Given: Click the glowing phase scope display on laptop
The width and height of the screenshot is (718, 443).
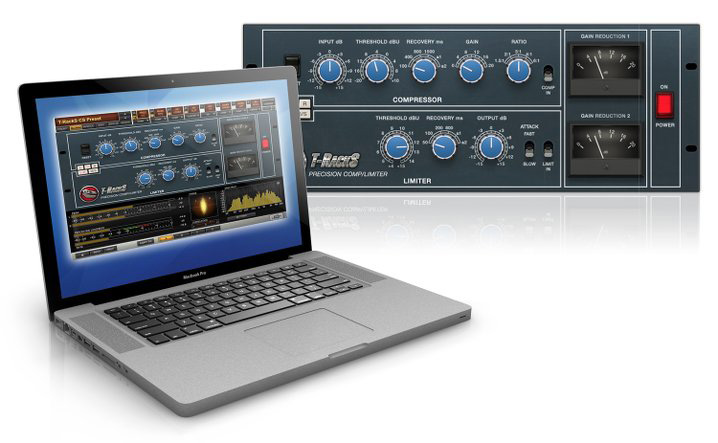Looking at the screenshot, I should point(204,207).
